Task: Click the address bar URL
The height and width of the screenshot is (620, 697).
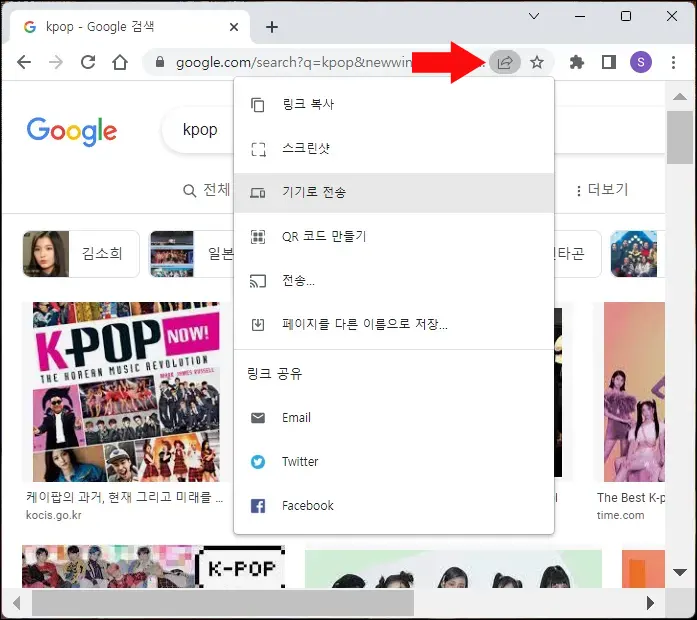Action: (x=293, y=62)
